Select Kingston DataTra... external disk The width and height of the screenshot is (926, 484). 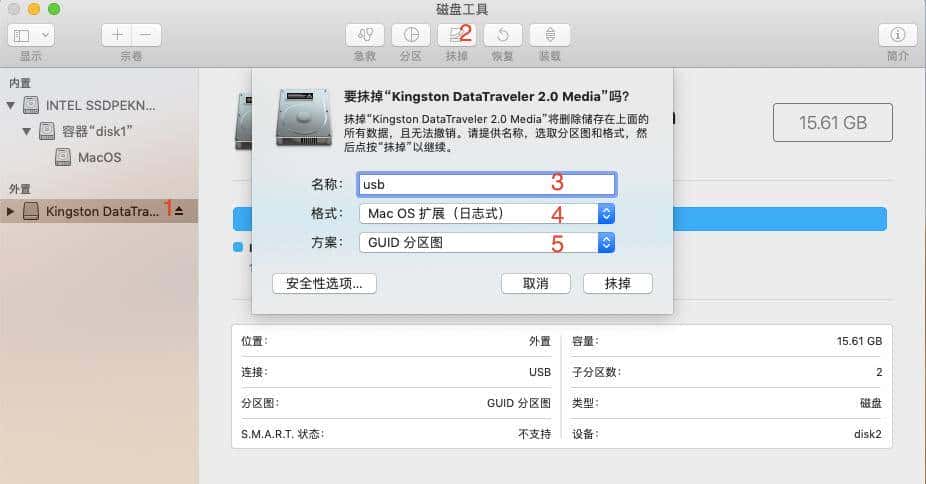tap(99, 211)
